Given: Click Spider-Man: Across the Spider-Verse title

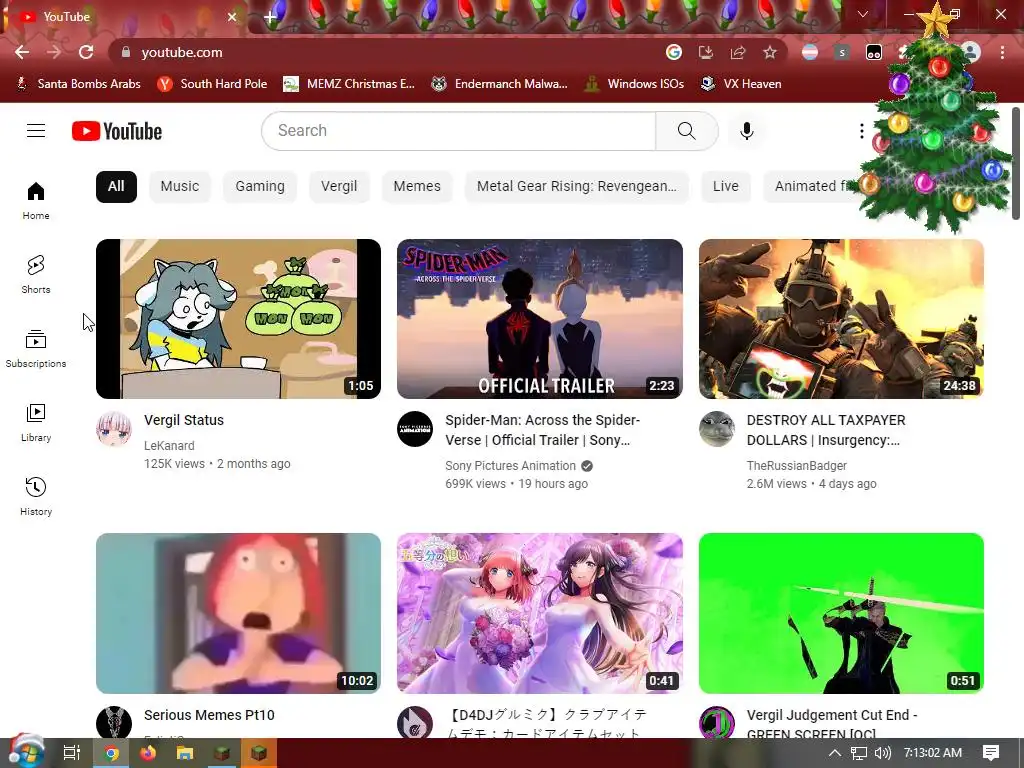Looking at the screenshot, I should 543,430.
